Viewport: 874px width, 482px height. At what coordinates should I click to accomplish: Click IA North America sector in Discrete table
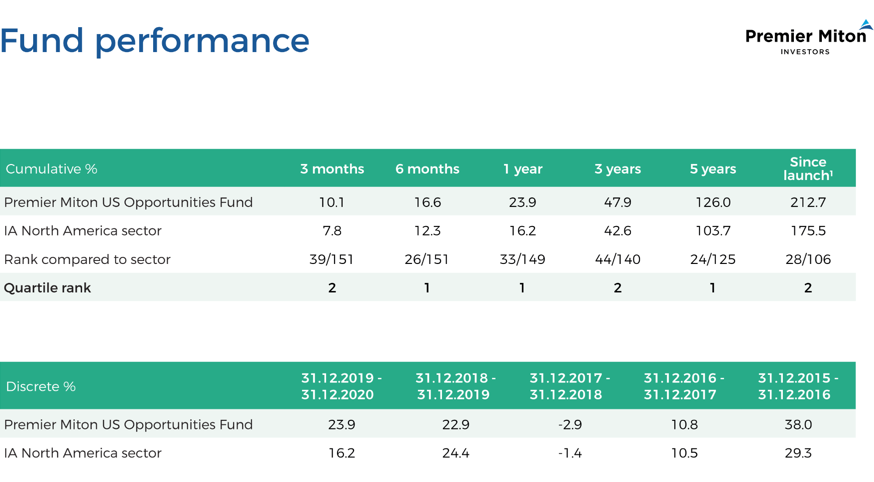82,453
